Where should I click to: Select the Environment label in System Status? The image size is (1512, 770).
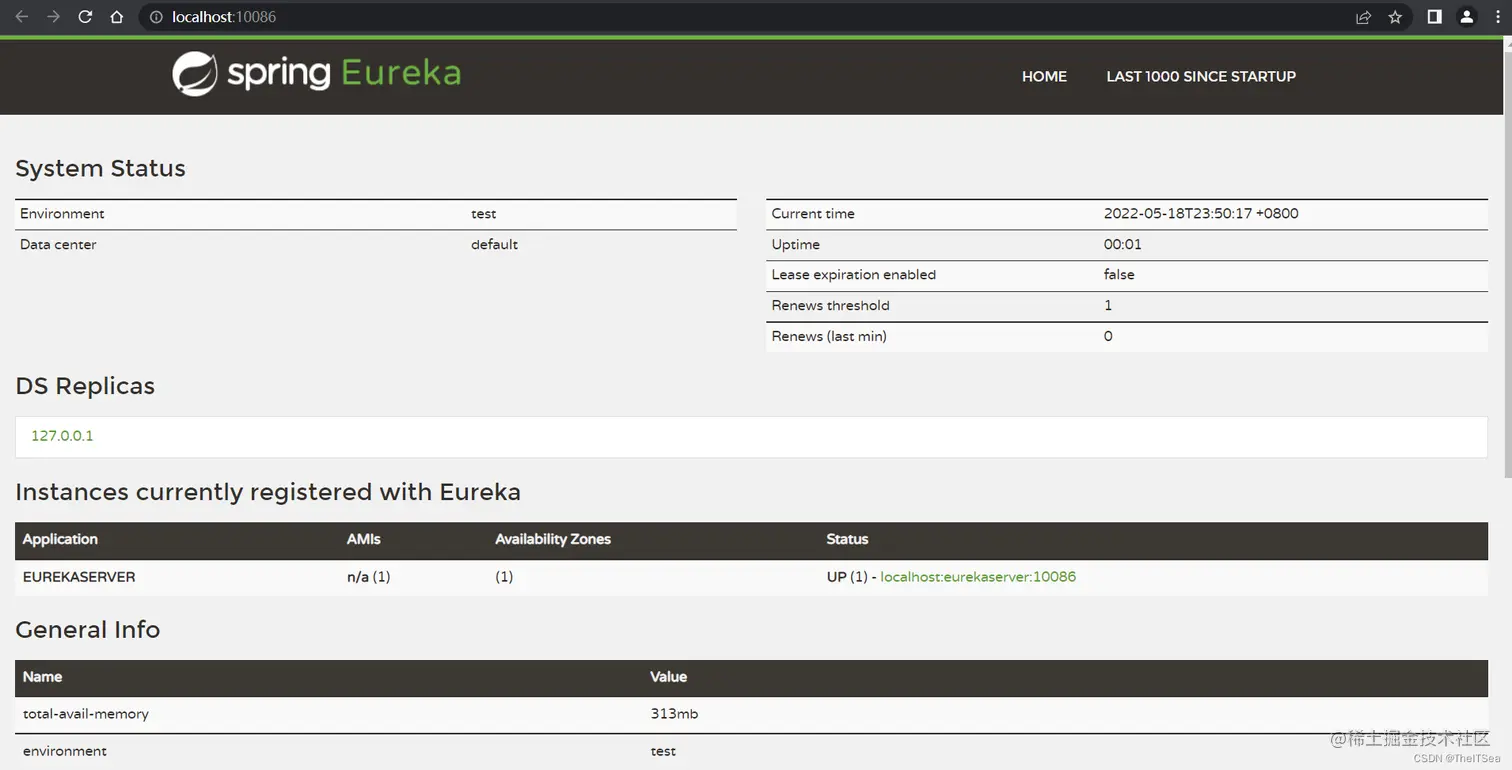[62, 214]
